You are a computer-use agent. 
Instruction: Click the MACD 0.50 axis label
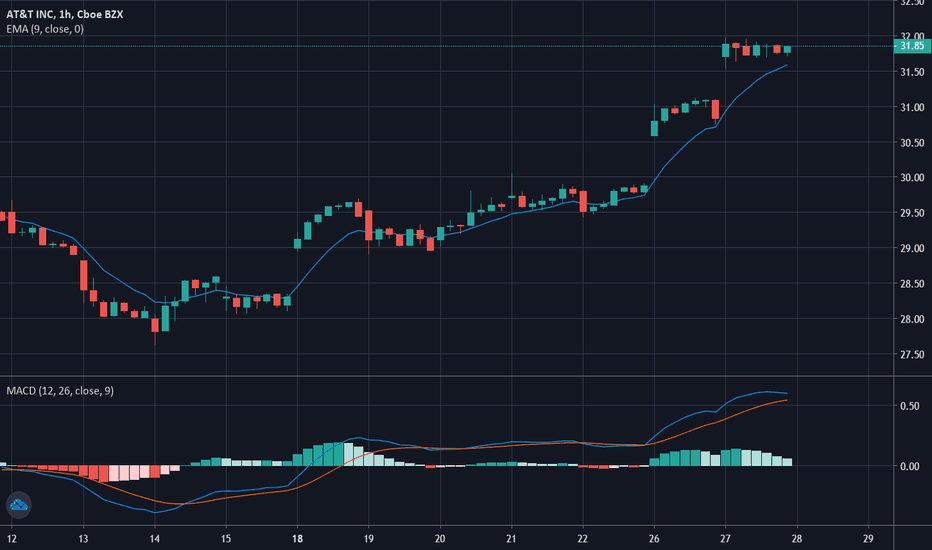pos(910,406)
